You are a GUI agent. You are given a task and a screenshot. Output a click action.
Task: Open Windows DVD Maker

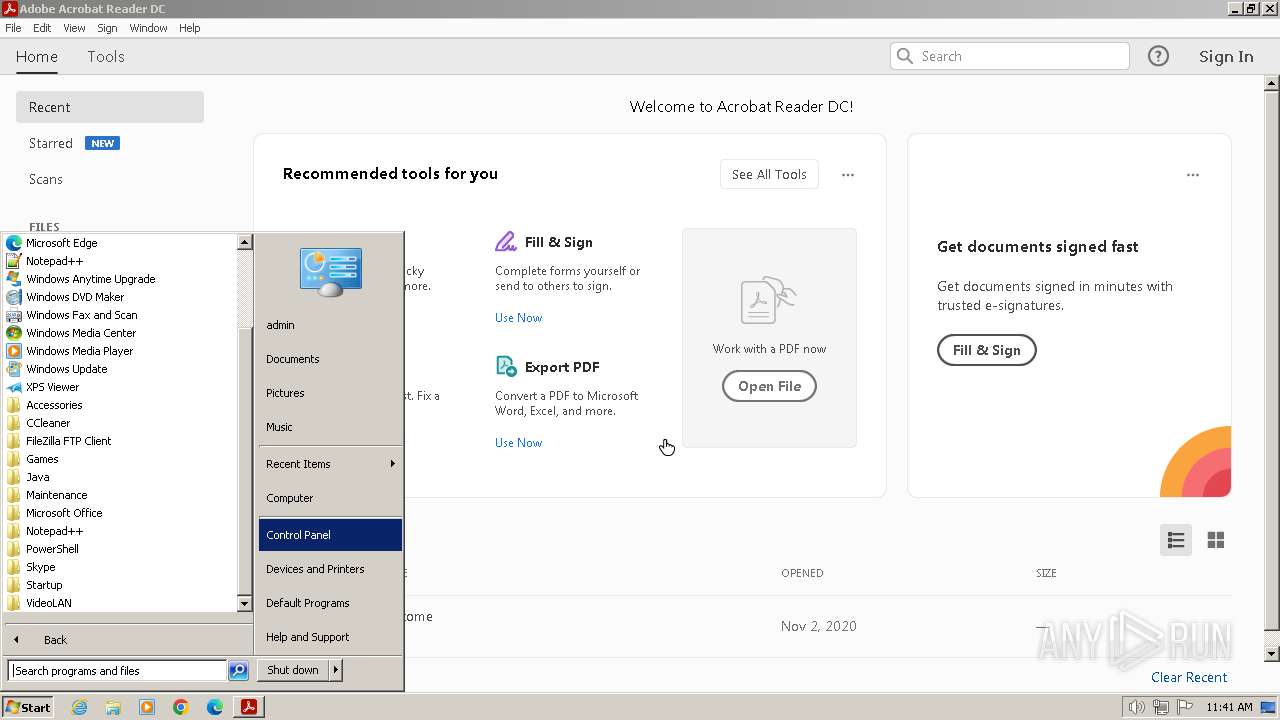(x=75, y=297)
